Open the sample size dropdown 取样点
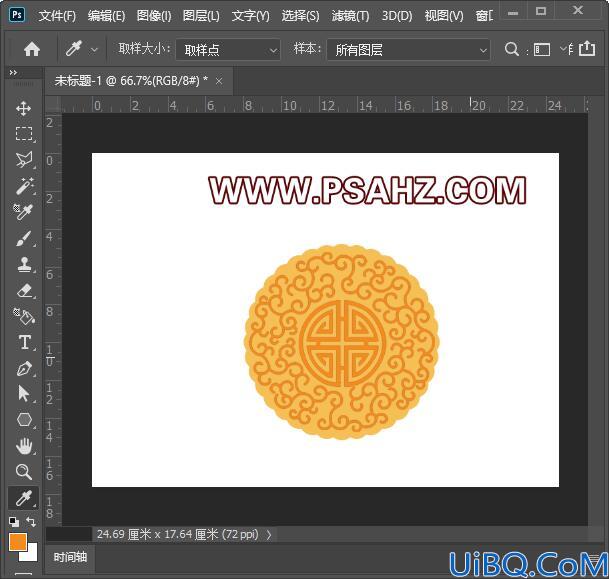609x579 pixels. click(x=228, y=50)
